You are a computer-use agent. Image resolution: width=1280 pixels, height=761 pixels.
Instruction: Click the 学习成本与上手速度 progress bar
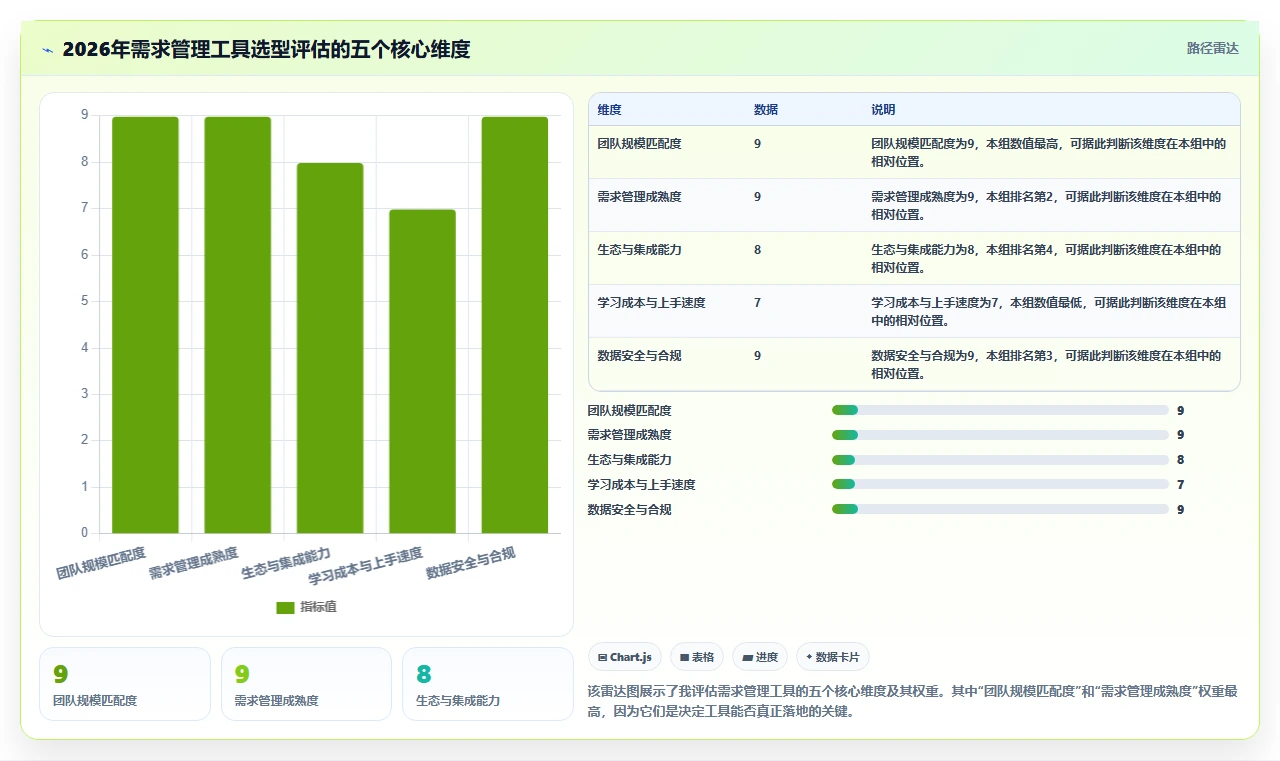point(1000,485)
